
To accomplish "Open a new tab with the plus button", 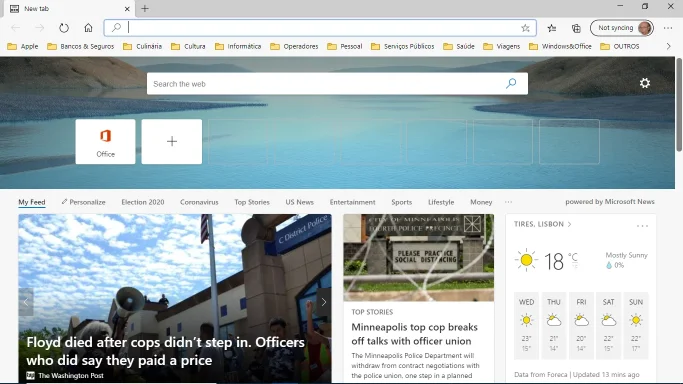I will click(x=145, y=8).
